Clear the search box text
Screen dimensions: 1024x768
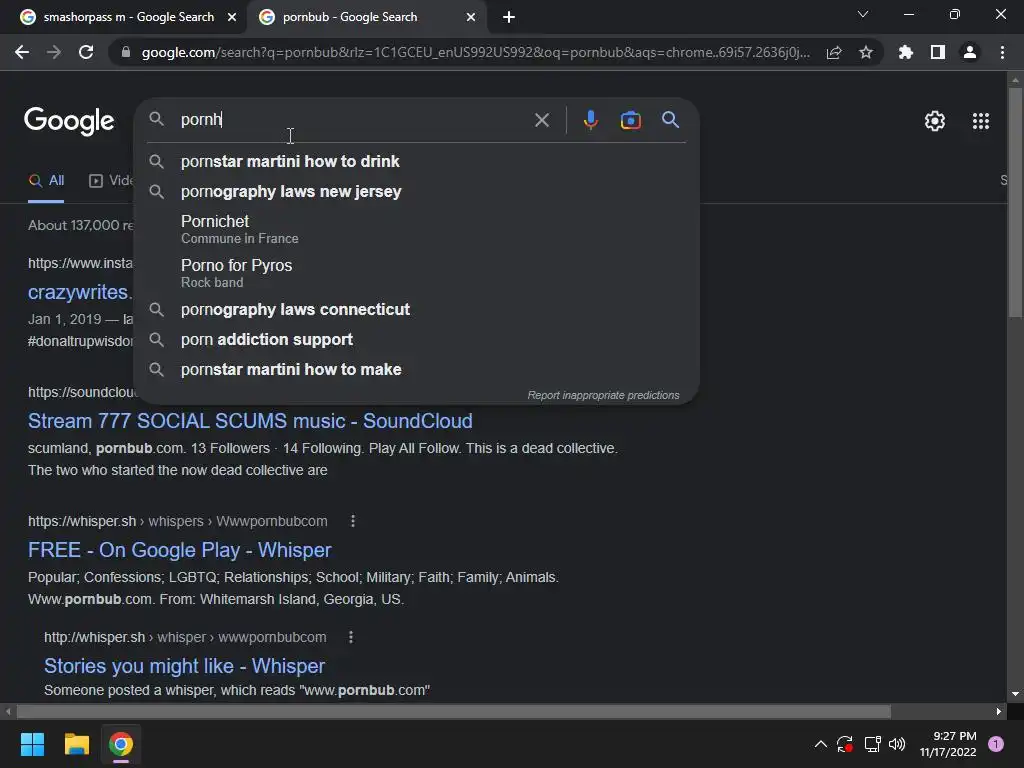pos(541,120)
